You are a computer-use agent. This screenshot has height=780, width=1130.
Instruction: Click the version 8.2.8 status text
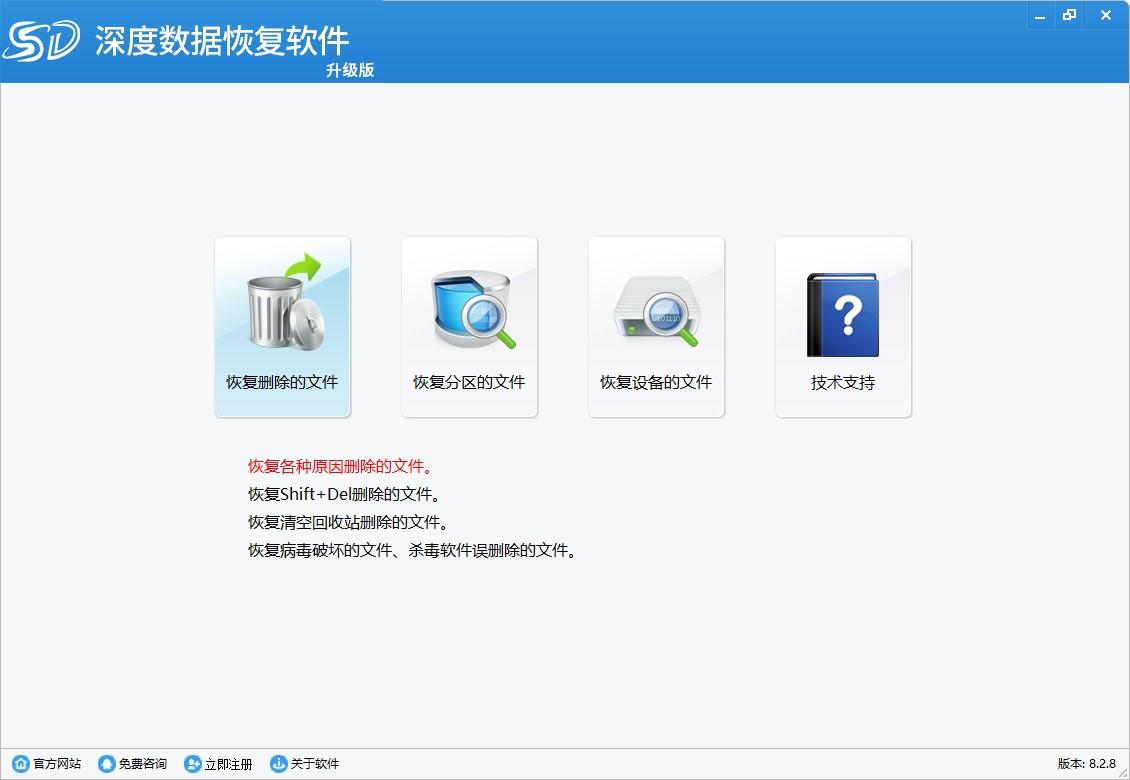(1087, 763)
